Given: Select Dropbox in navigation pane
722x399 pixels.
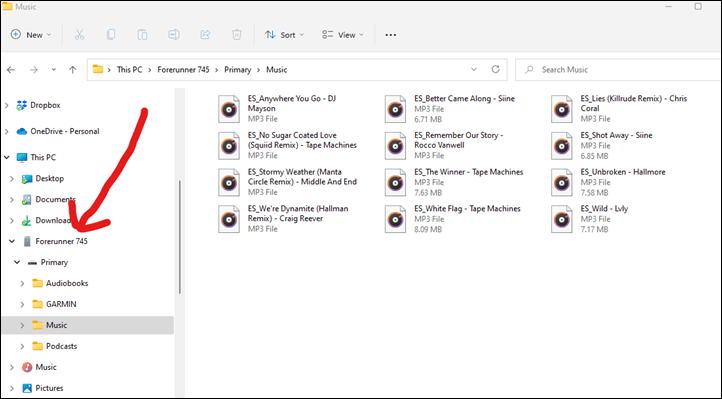Looking at the screenshot, I should point(45,105).
